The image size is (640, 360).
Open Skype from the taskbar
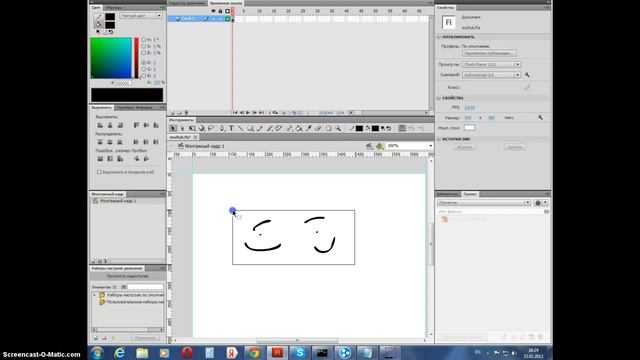pos(300,353)
